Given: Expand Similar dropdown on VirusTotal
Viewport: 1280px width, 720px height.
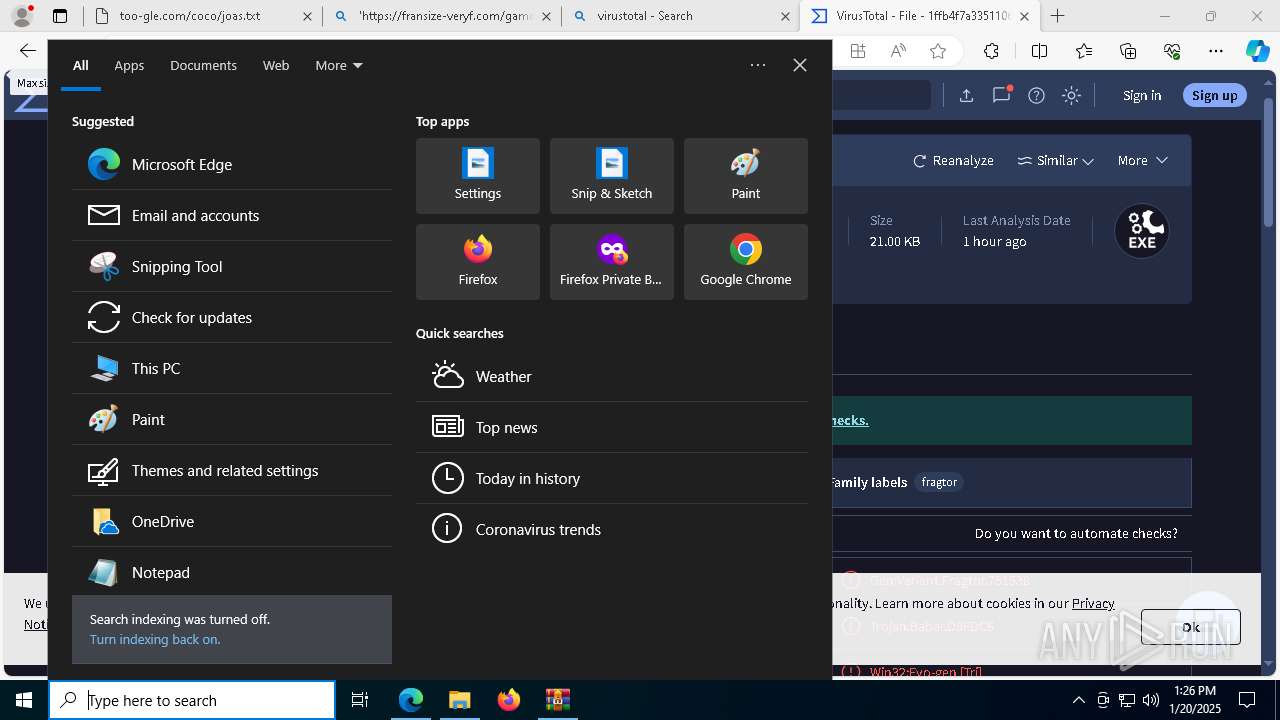Looking at the screenshot, I should (1056, 160).
